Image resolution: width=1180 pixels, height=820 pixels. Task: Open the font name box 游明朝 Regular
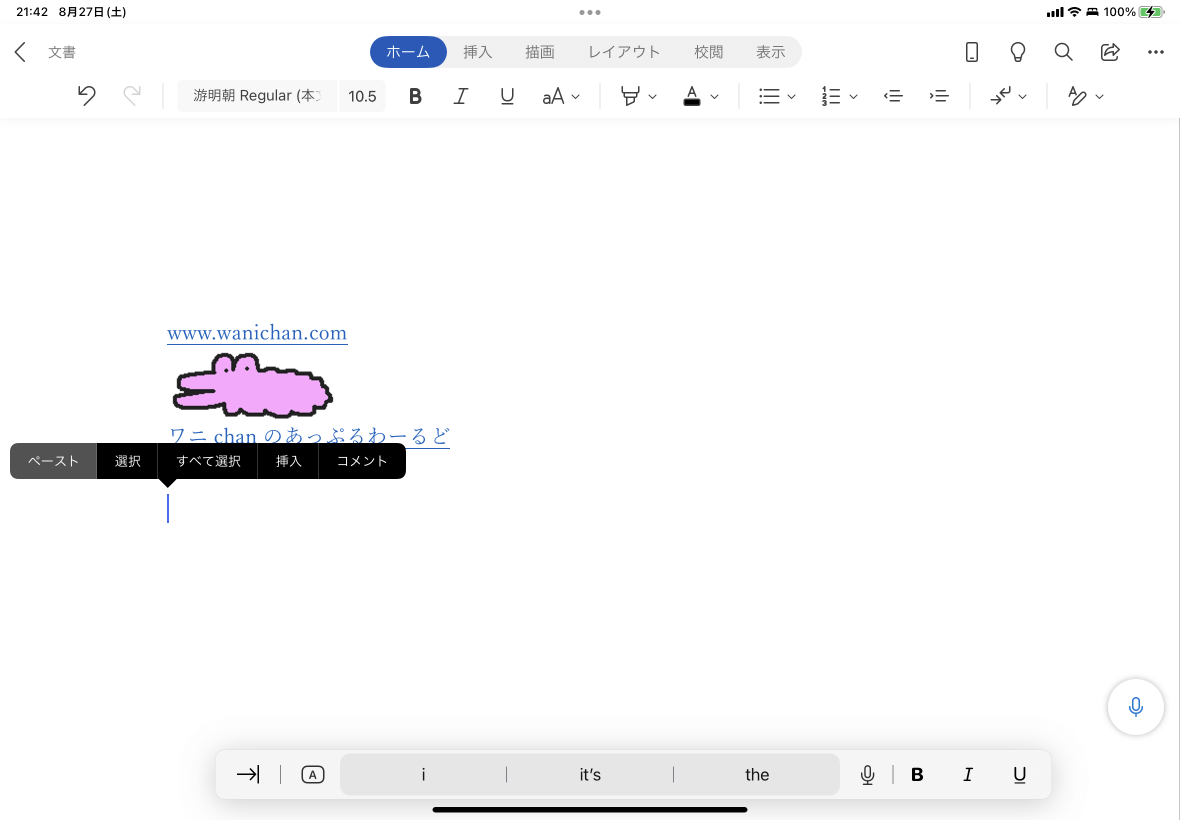pyautogui.click(x=257, y=96)
